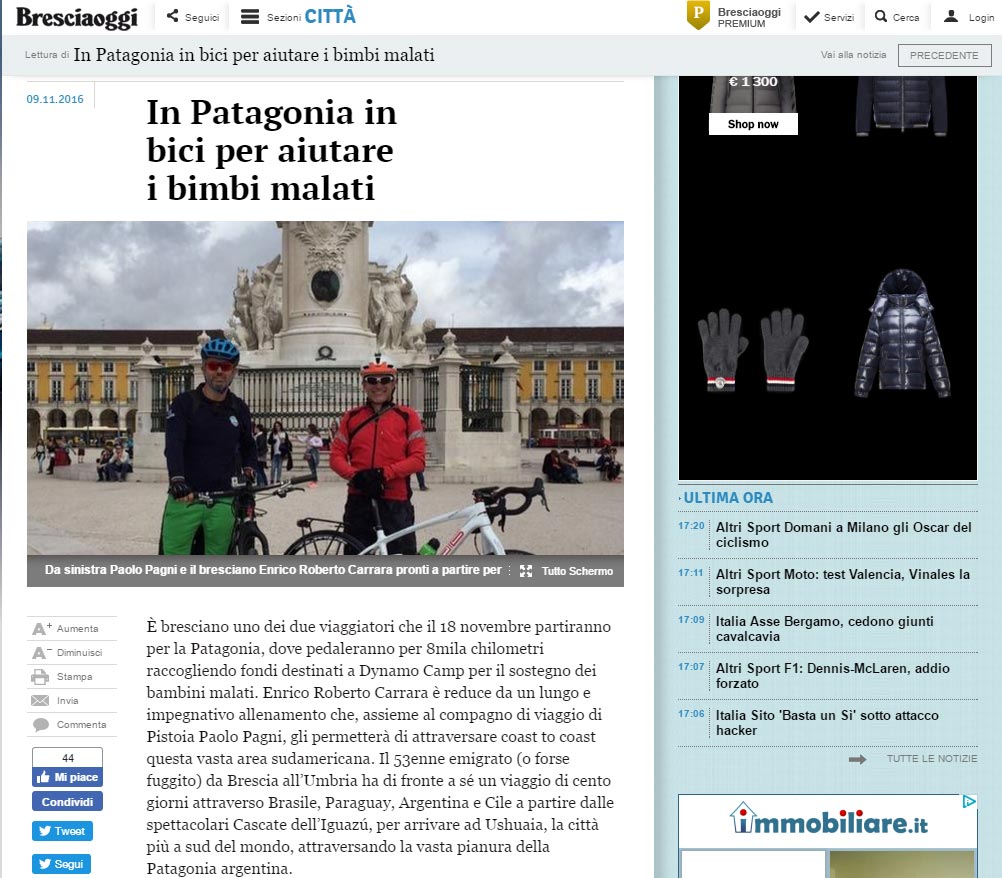Click the 17:06 timestamp
The image size is (1002, 878).
point(691,714)
